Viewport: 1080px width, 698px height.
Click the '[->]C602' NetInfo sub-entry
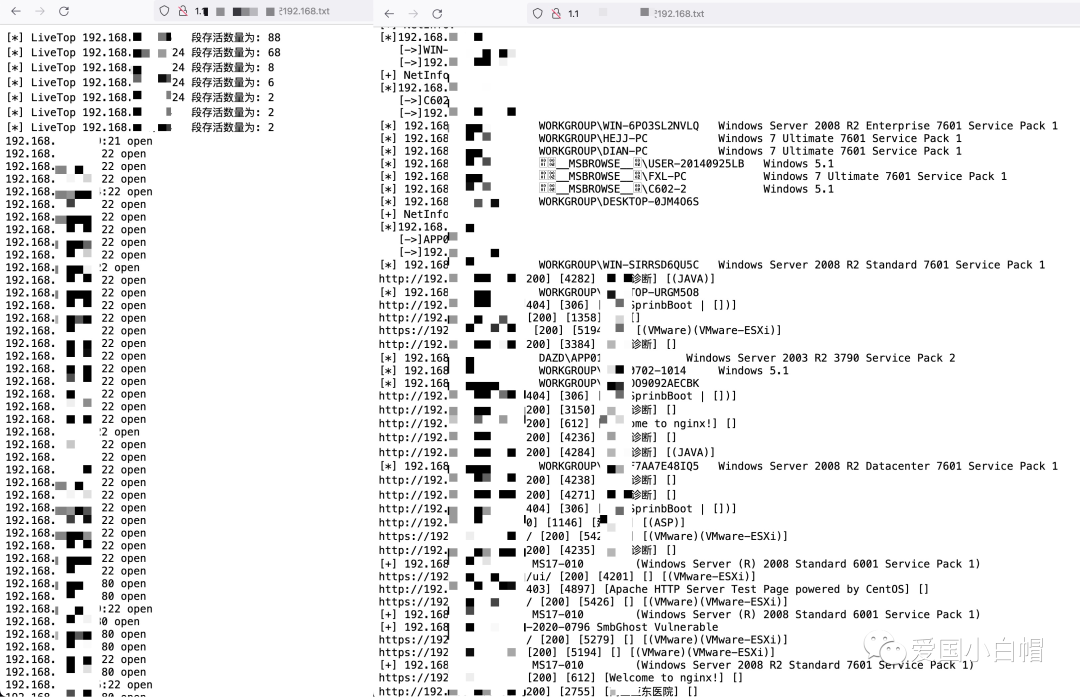[x=424, y=100]
